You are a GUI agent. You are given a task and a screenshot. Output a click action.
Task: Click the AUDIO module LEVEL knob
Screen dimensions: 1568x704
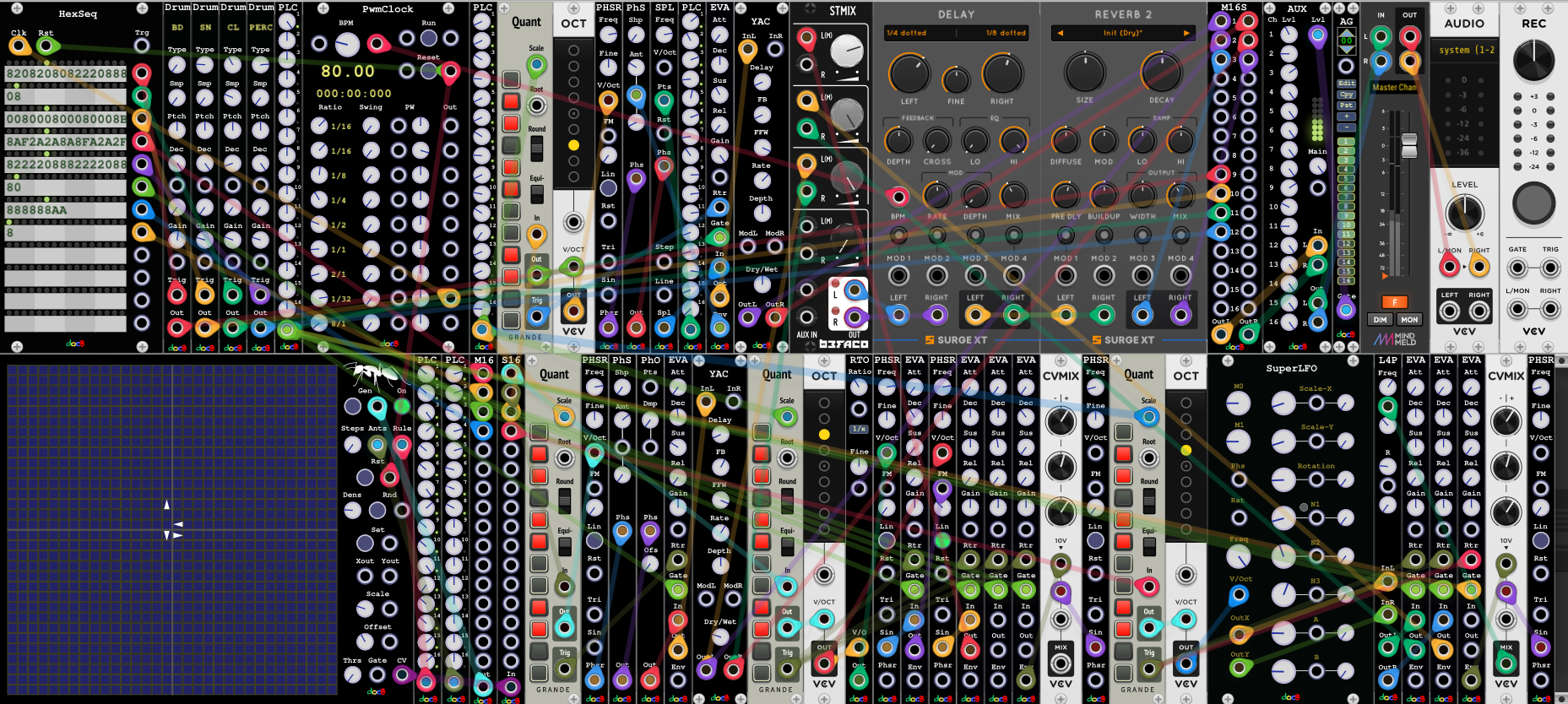pyautogui.click(x=1465, y=213)
